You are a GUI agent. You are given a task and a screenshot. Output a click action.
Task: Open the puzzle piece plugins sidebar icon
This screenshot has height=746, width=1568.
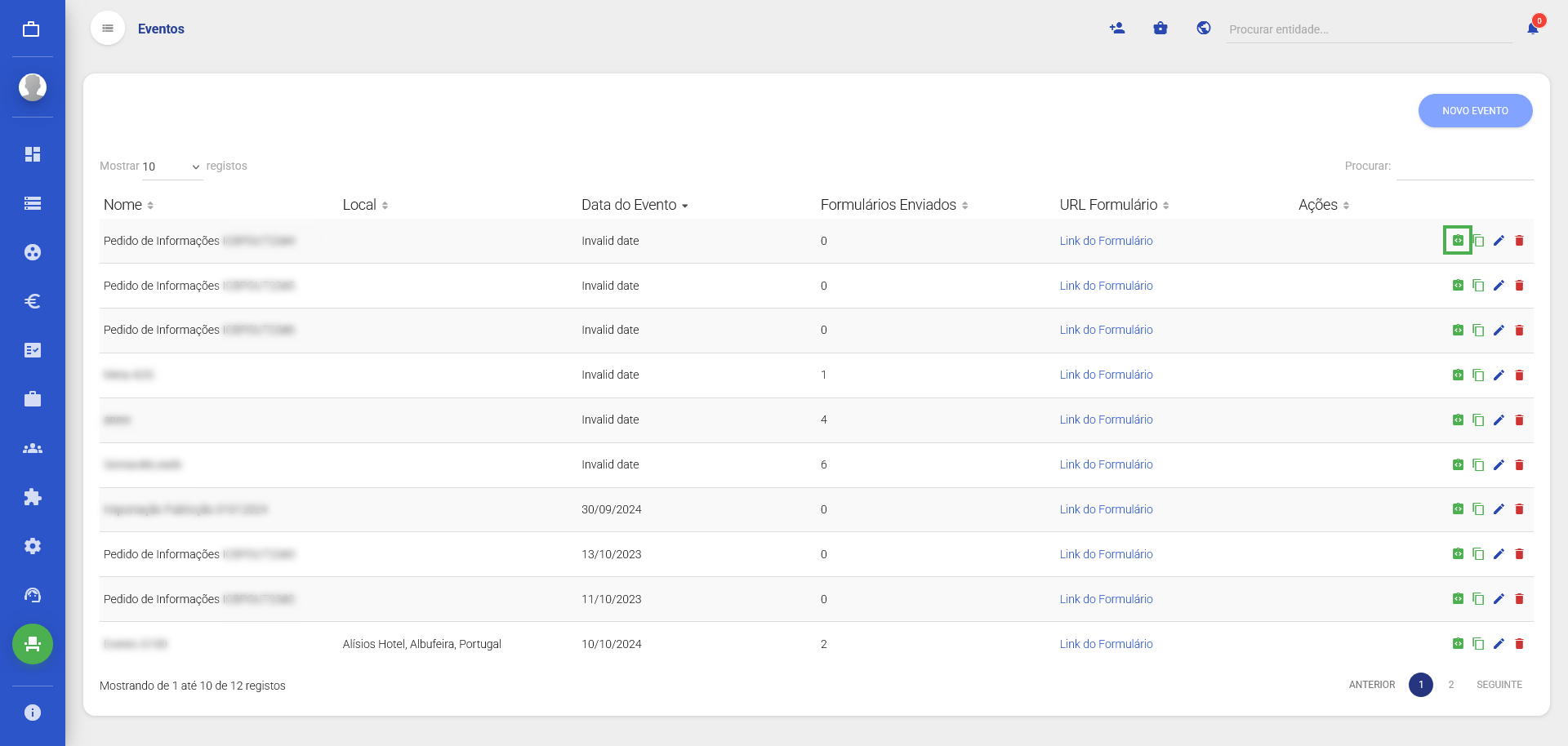(x=33, y=497)
